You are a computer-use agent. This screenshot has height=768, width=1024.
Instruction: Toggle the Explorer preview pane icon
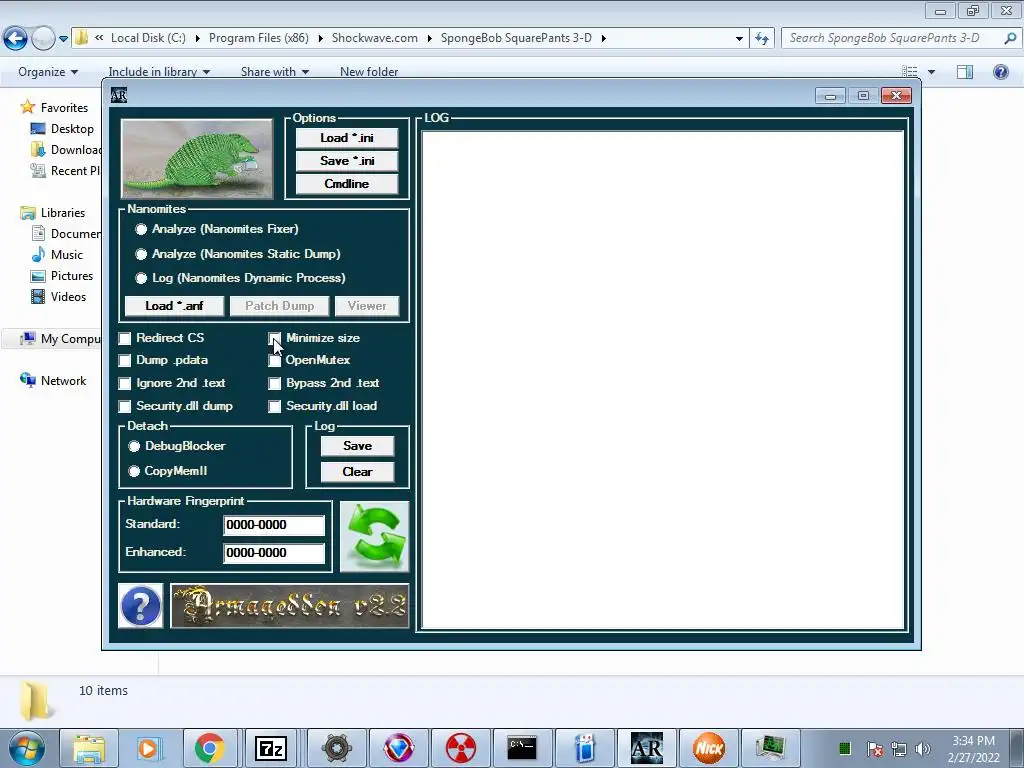click(x=965, y=72)
